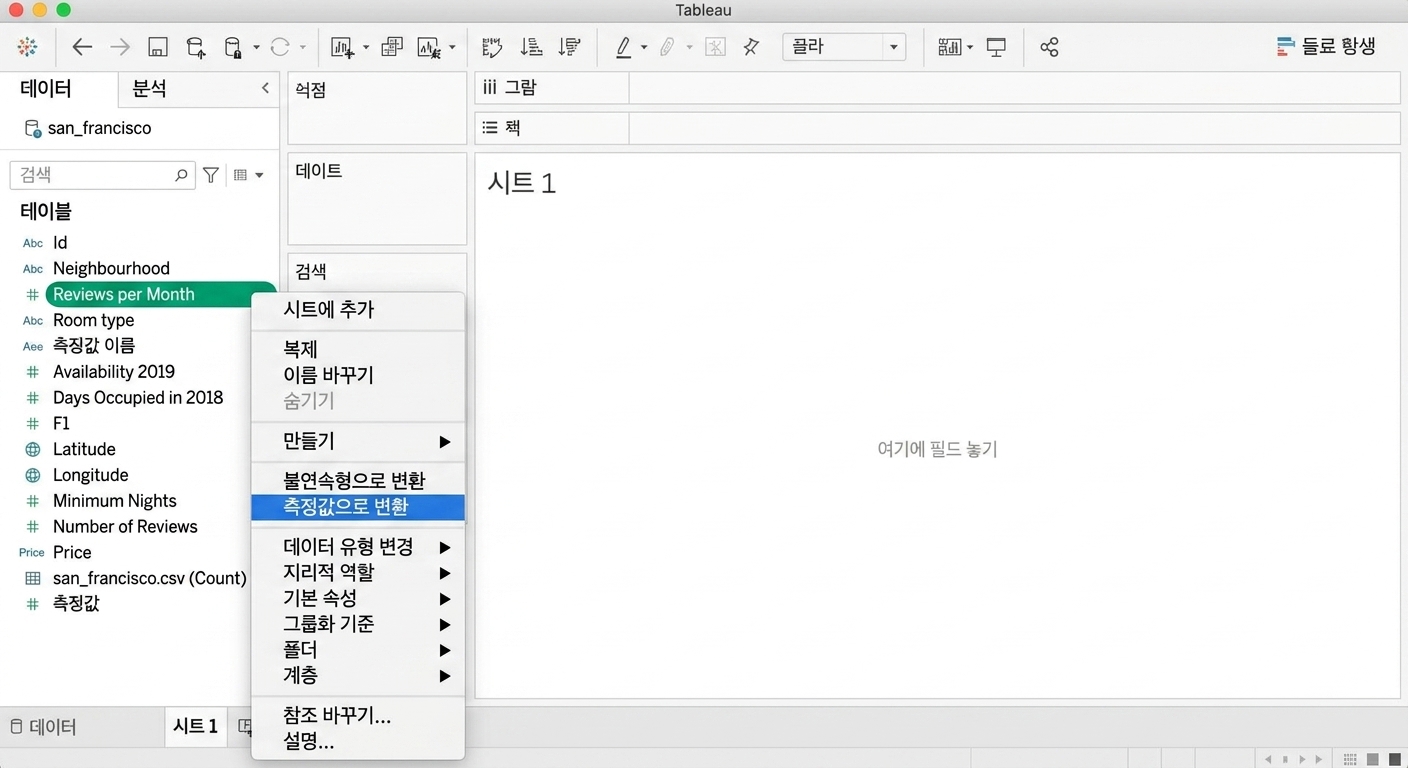
Task: Click the group members paperclip icon
Action: [x=667, y=47]
